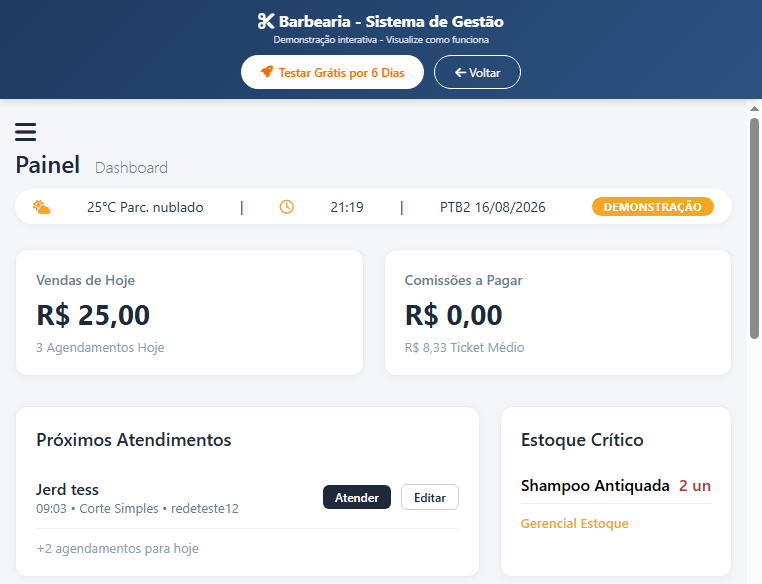Click the PTB2 16/08/2026 date text
This screenshot has height=584, width=762.
(x=493, y=207)
